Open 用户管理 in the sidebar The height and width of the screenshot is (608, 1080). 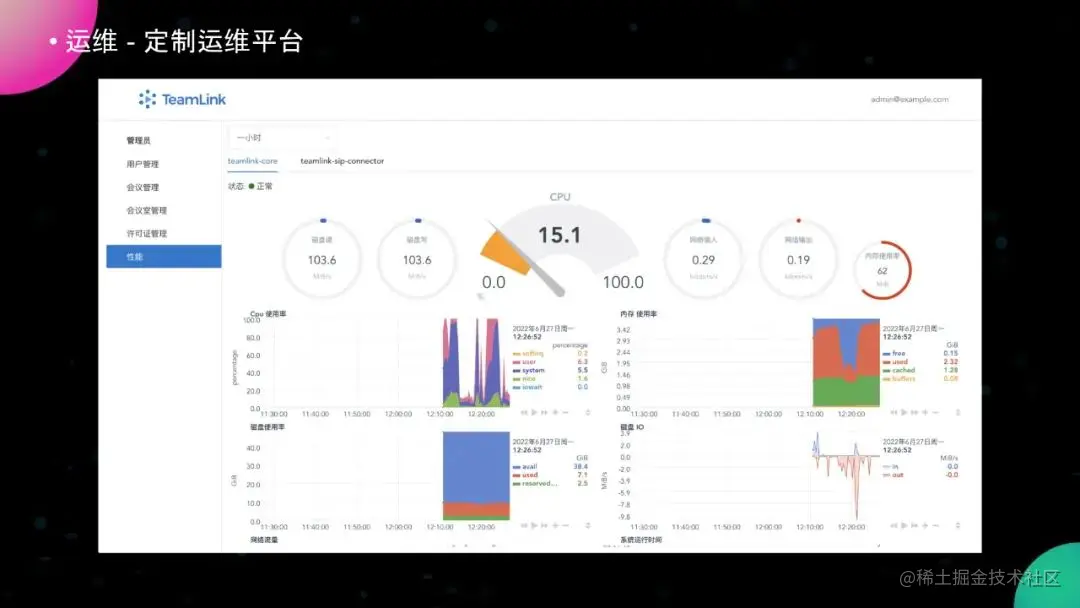coord(143,164)
